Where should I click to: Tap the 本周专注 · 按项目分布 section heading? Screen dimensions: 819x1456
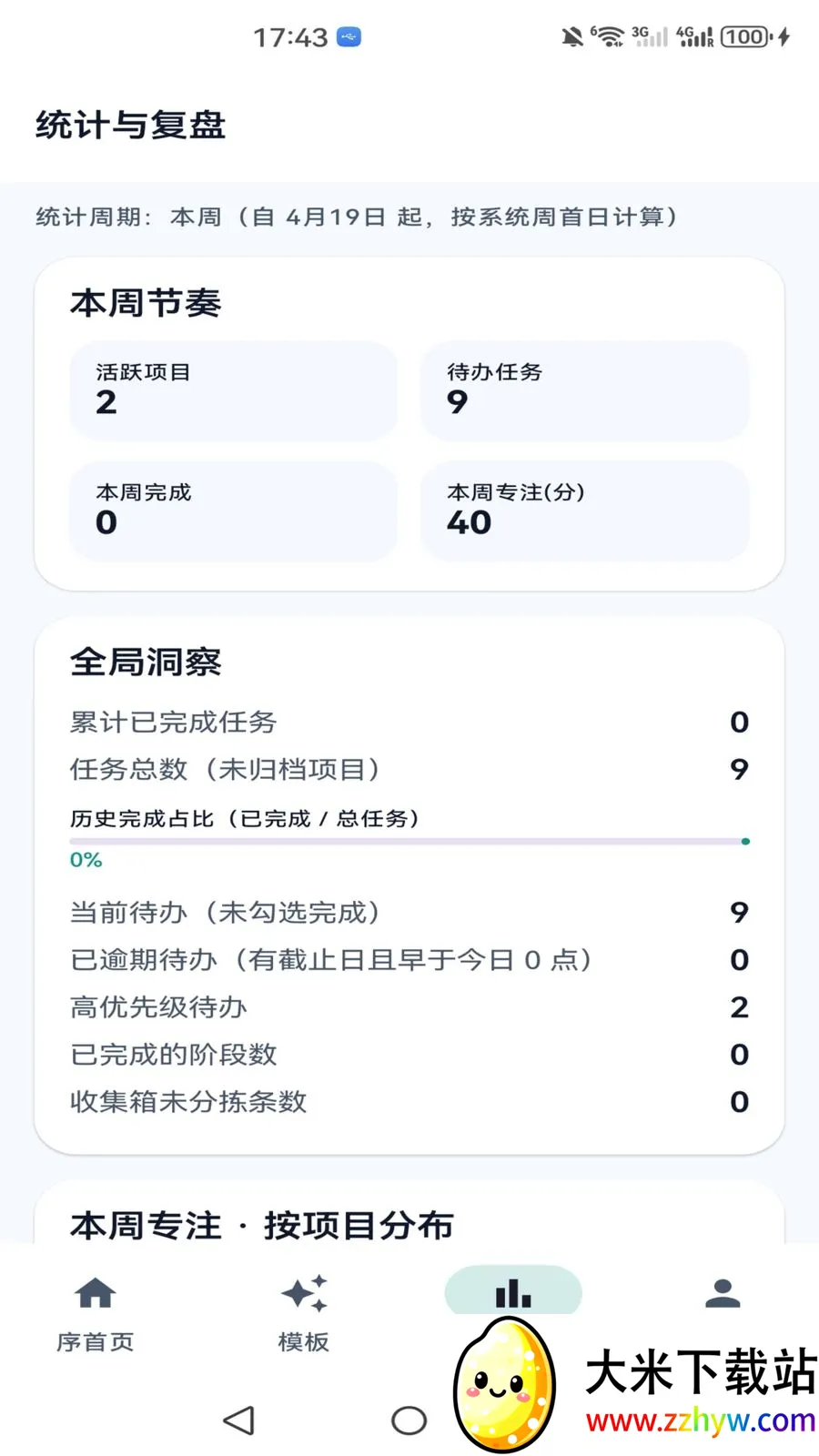coord(262,1225)
